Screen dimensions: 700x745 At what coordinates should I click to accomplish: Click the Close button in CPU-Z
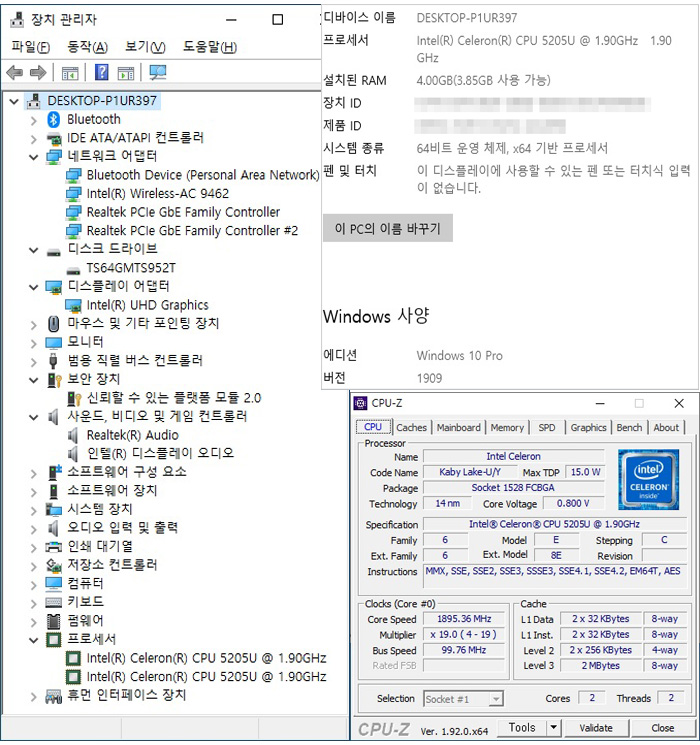[662, 727]
